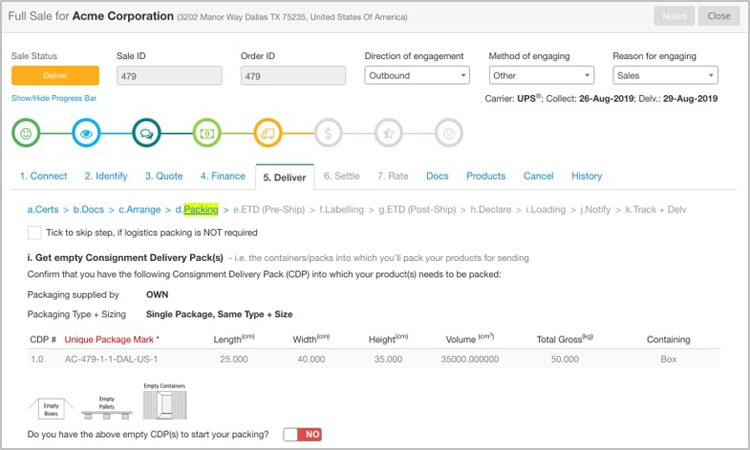Open the History tab
Image resolution: width=750 pixels, height=450 pixels.
[586, 176]
